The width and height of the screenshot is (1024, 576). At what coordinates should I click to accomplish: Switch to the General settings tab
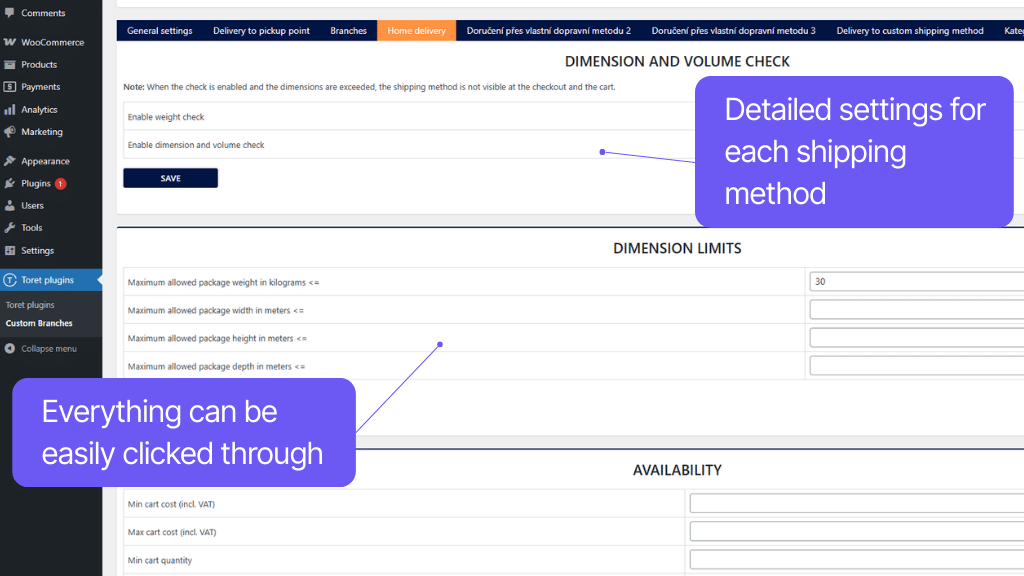160,31
